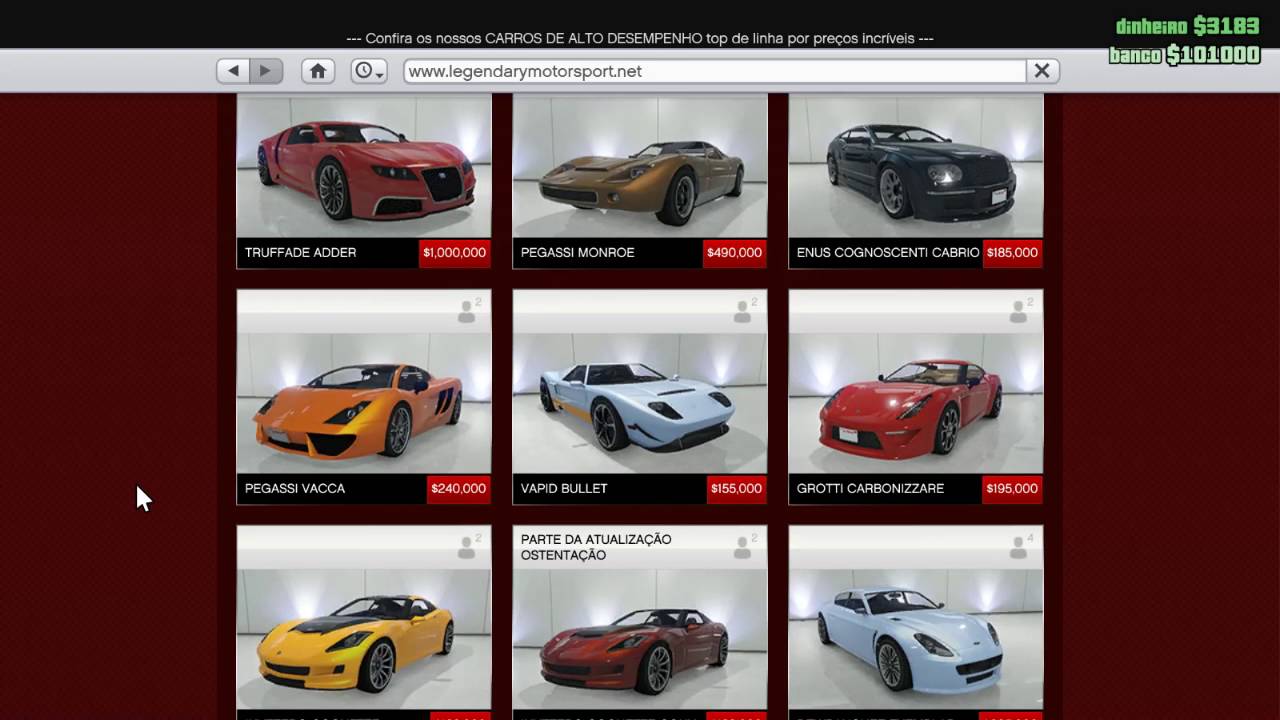Screen dimensions: 1280x720
Task: Click the $490,000 price tag
Action: [734, 253]
